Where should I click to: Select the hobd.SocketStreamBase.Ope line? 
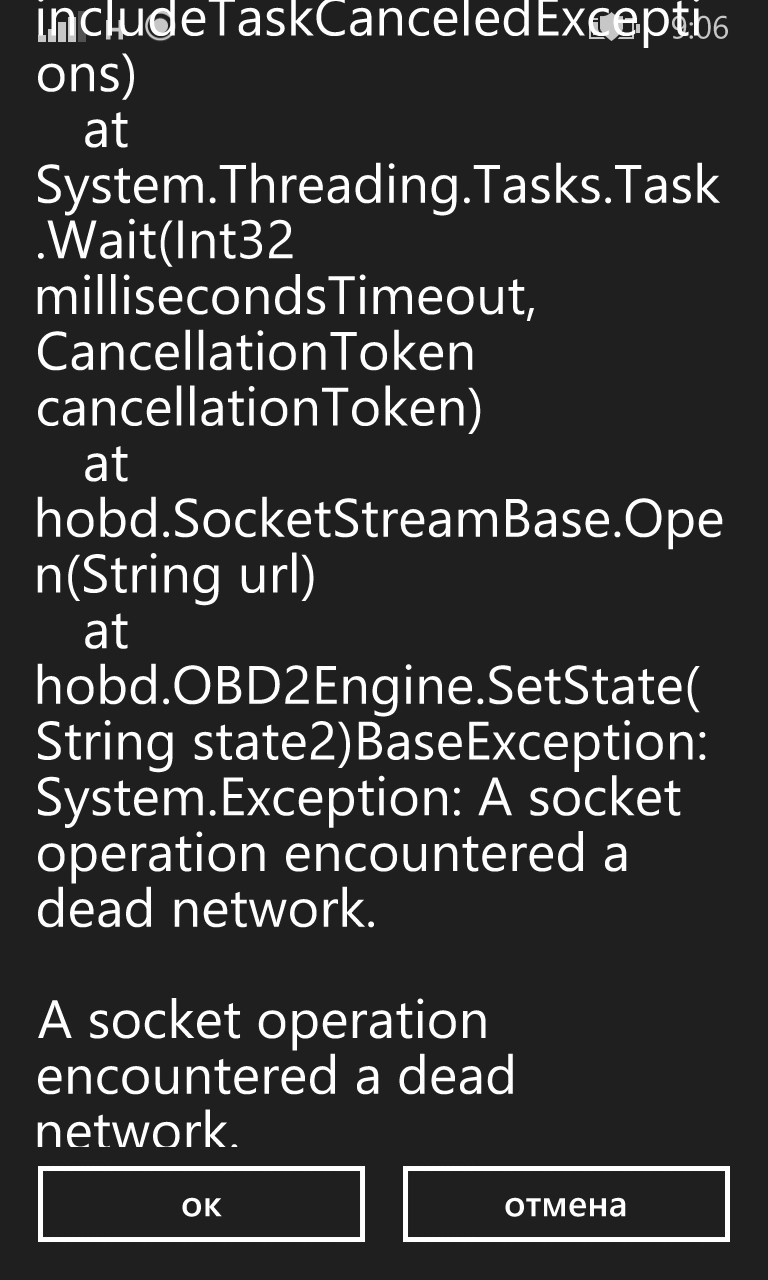tap(379, 521)
